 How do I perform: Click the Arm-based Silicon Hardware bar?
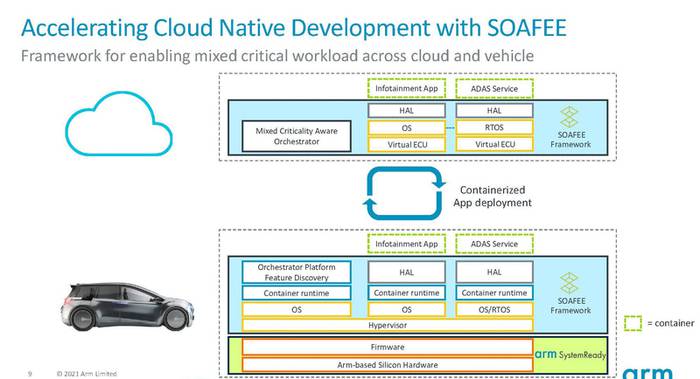point(388,365)
